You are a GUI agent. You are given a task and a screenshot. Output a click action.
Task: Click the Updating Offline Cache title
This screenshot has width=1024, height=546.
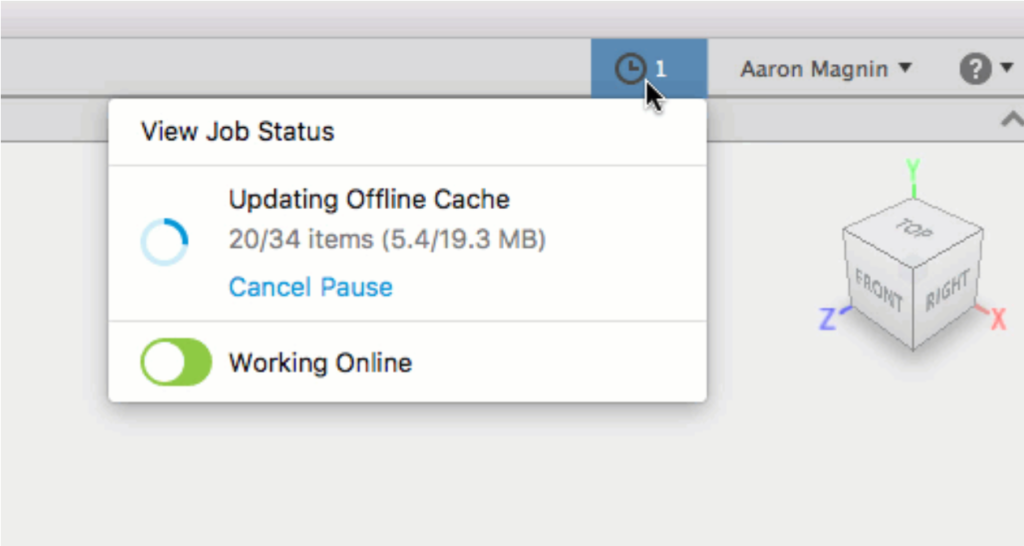click(x=369, y=199)
